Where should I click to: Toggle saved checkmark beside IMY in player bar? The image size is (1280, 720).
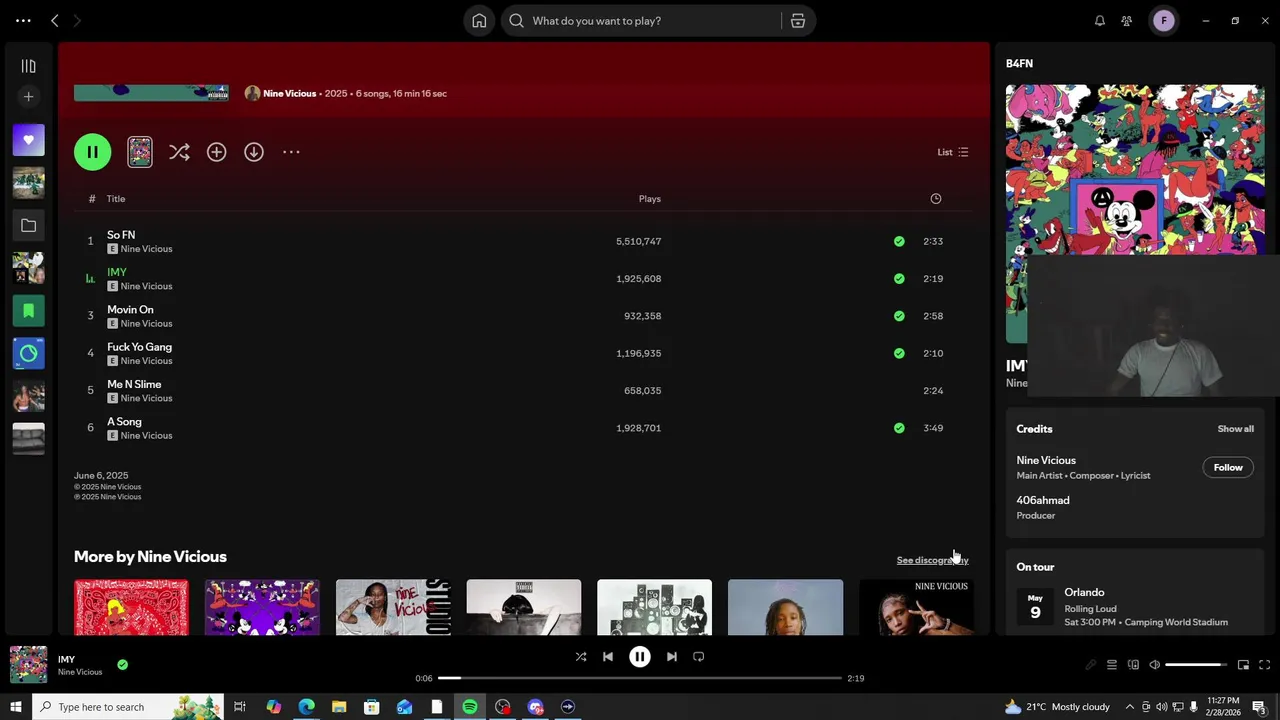(x=122, y=665)
